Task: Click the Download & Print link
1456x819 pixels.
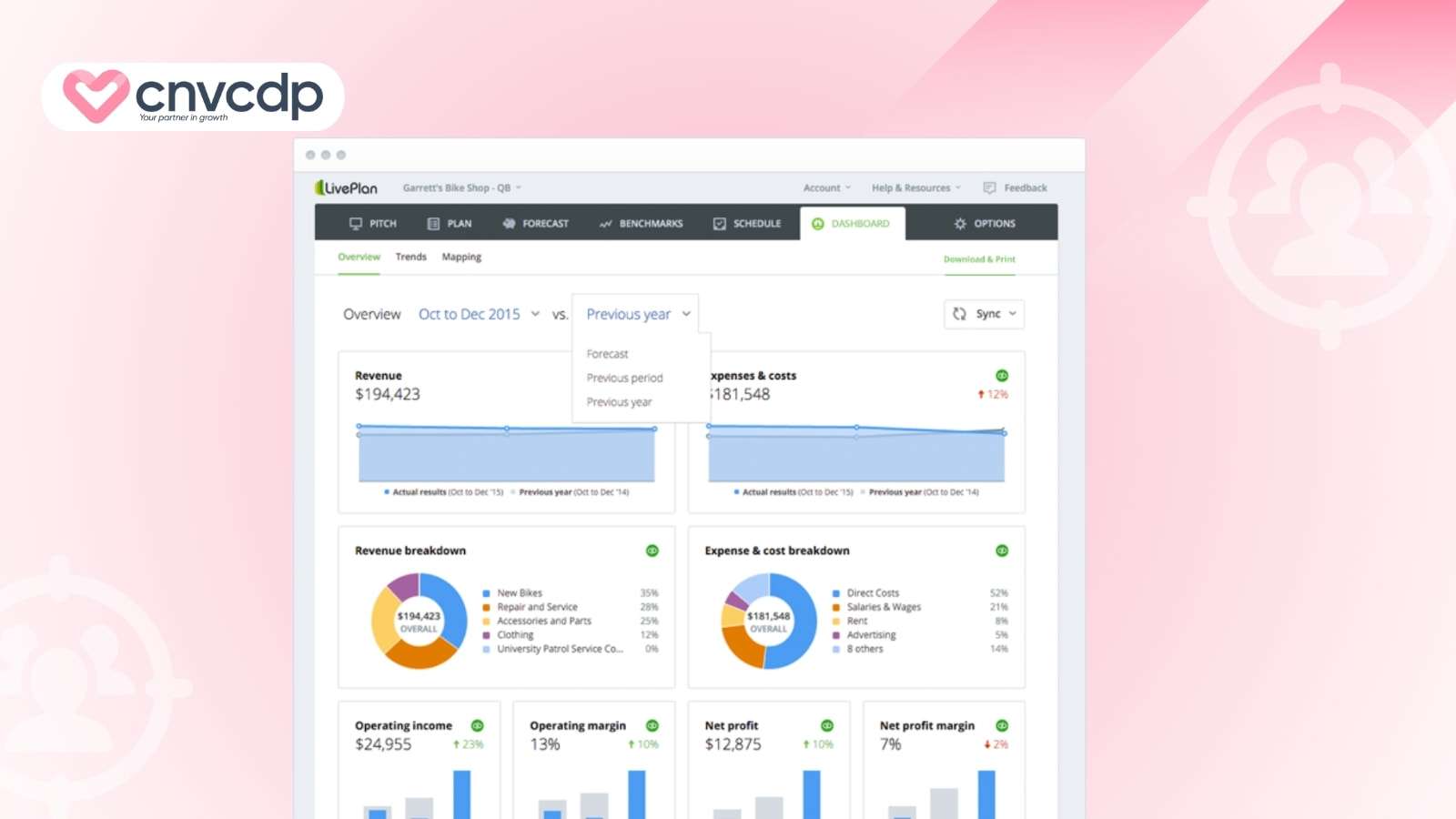Action: (979, 259)
